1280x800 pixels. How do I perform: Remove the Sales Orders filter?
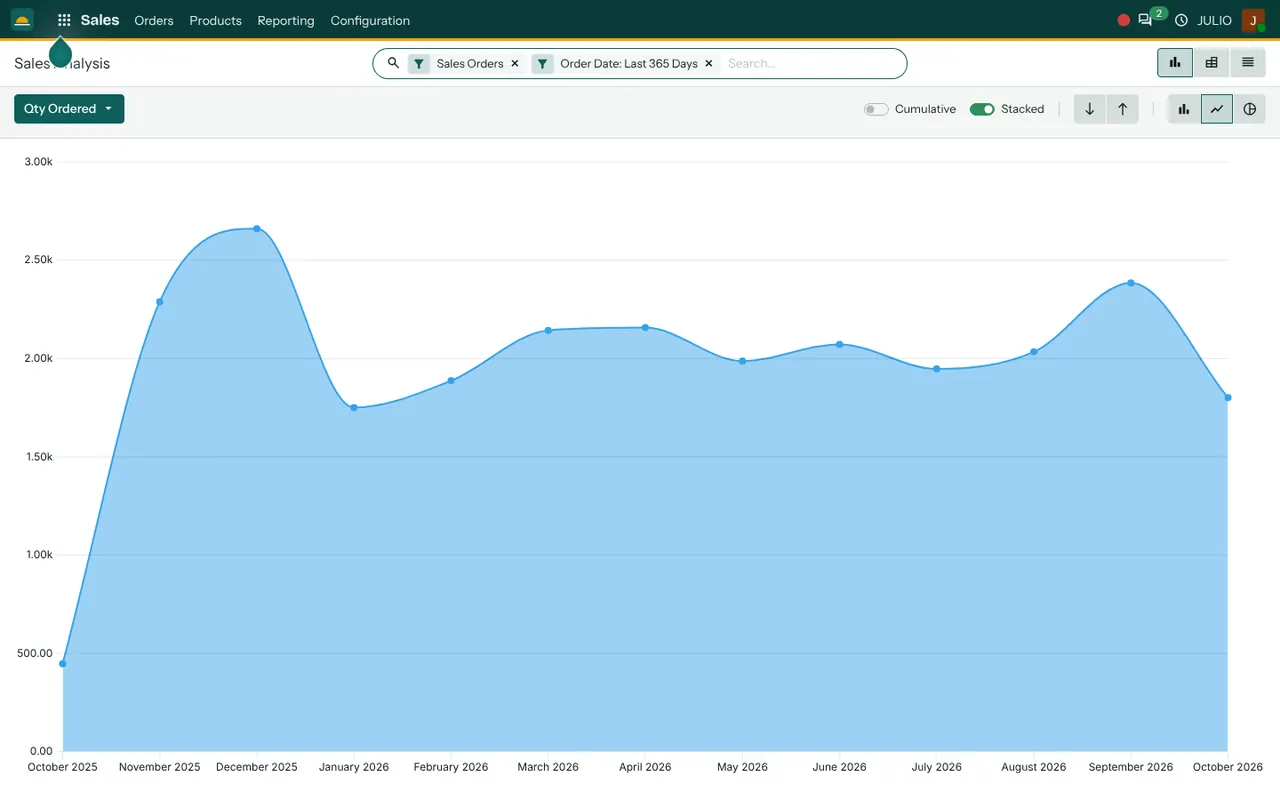click(x=515, y=63)
